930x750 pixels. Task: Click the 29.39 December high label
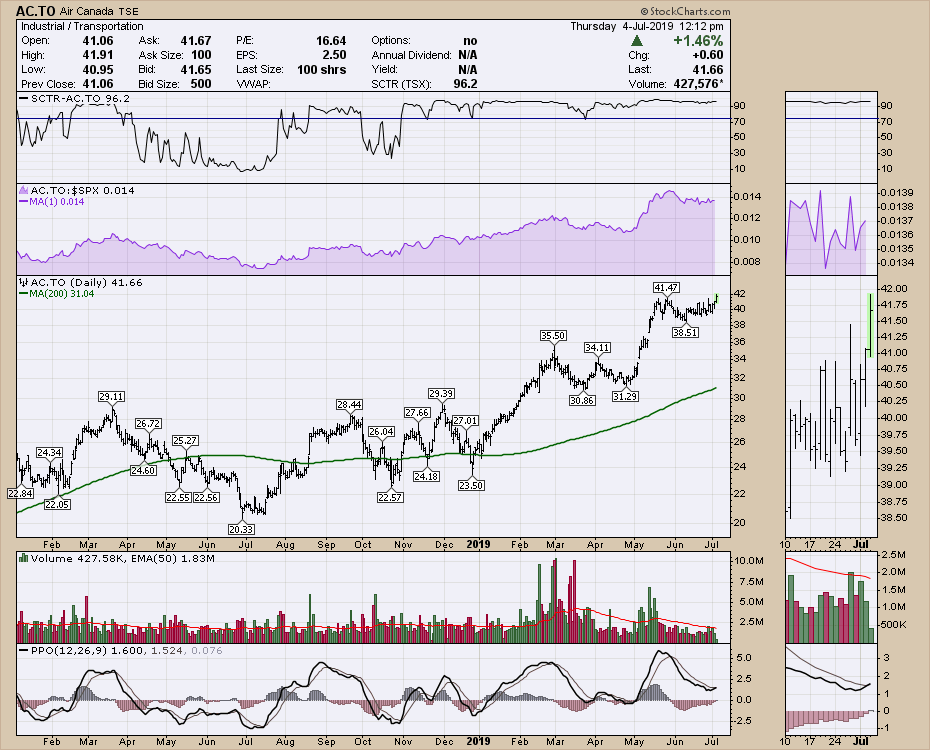(x=441, y=394)
